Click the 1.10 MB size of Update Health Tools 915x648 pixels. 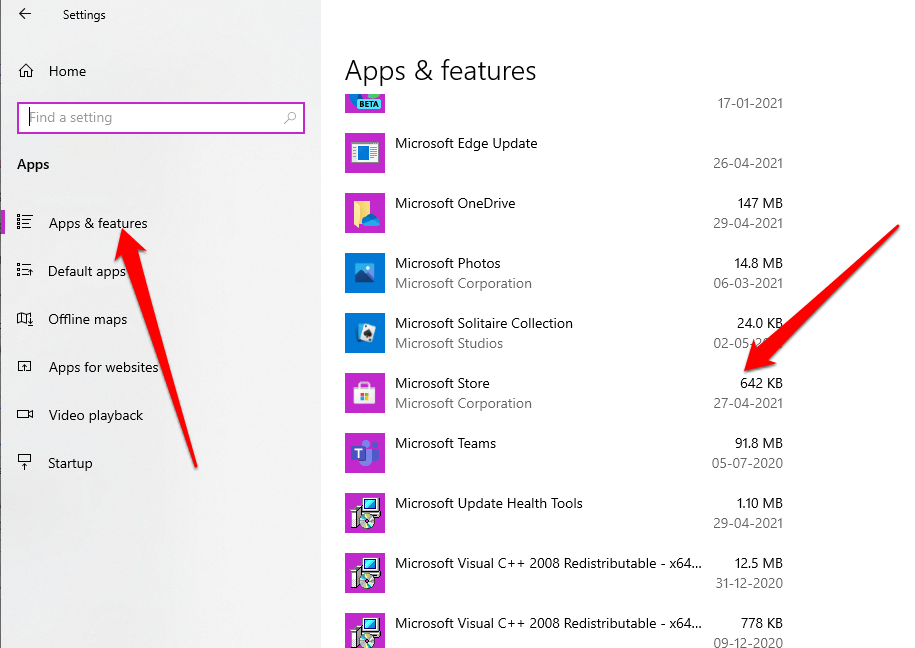point(760,503)
